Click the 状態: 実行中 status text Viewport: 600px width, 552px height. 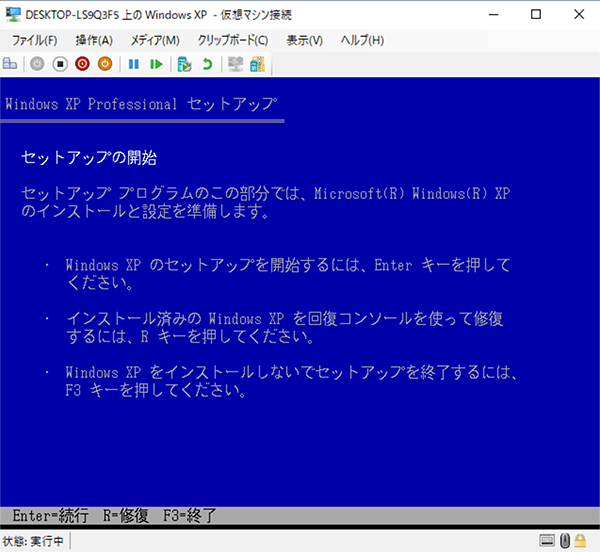pos(33,541)
